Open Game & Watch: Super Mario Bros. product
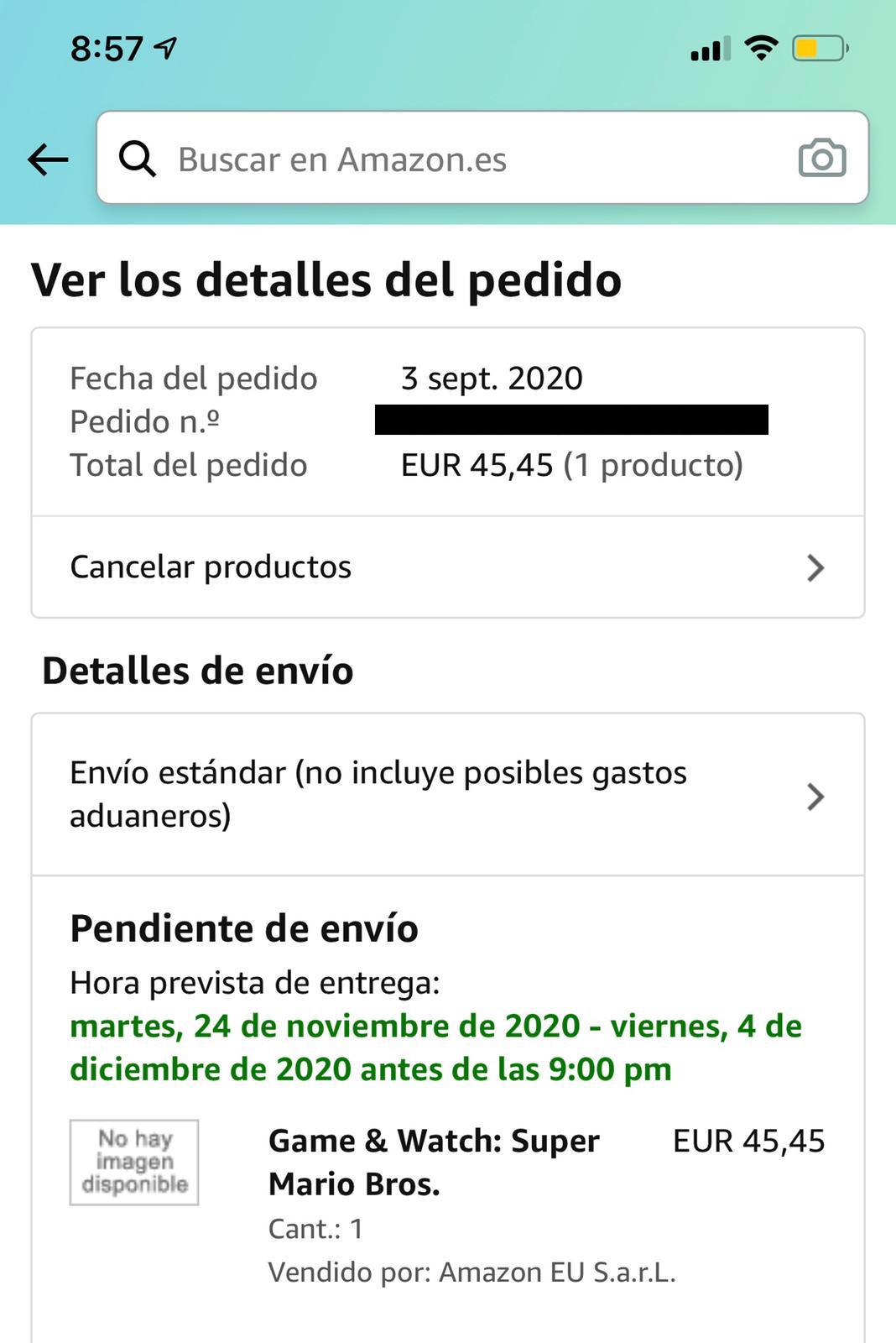 pyautogui.click(x=434, y=1163)
